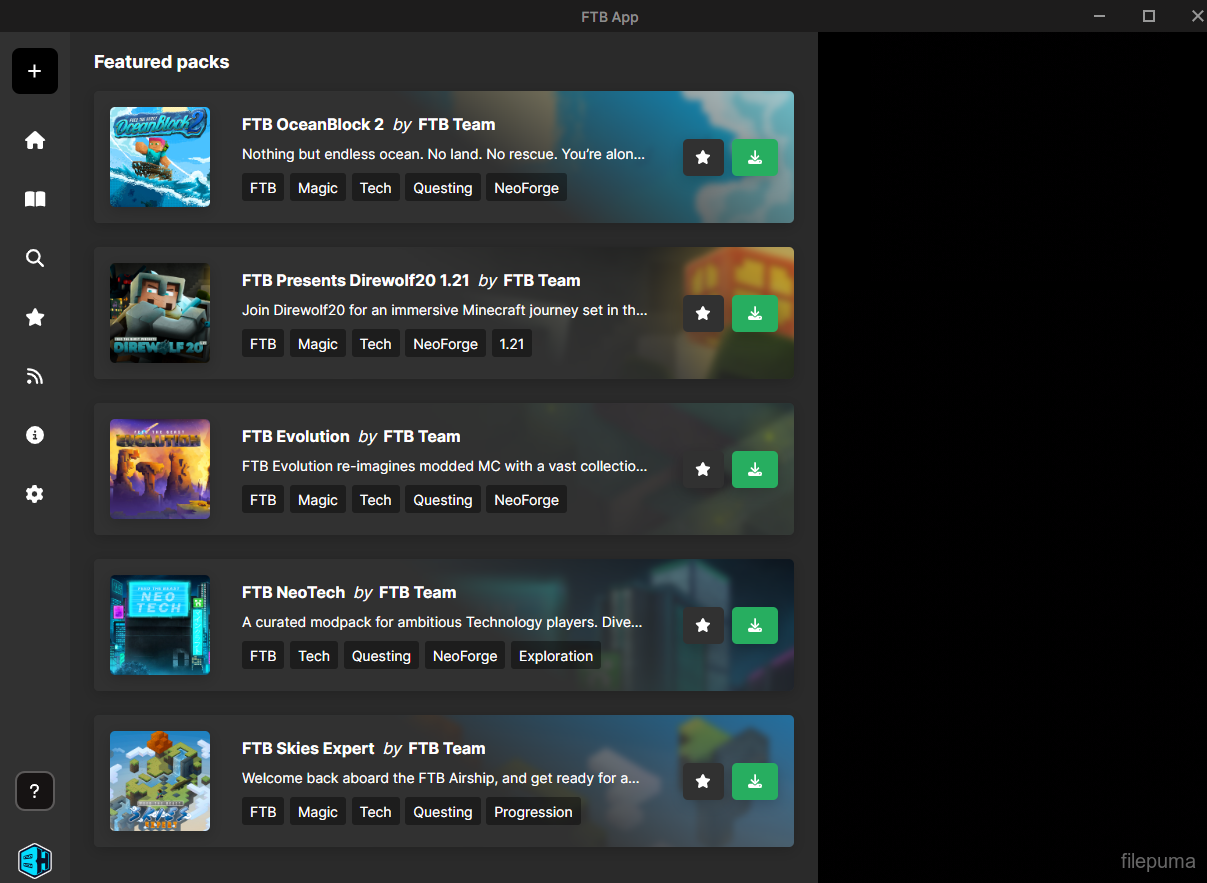The width and height of the screenshot is (1207, 883).
Task: Select the 1.21 tag on Direwolf20 pack
Action: click(x=511, y=344)
